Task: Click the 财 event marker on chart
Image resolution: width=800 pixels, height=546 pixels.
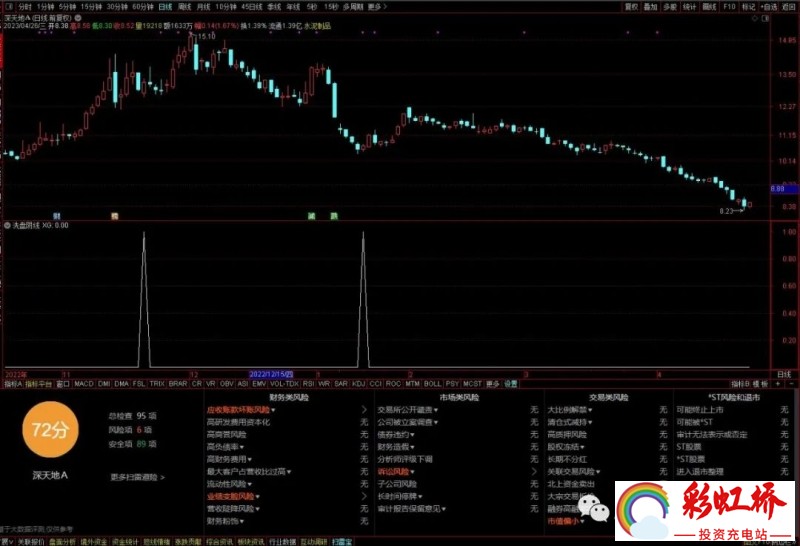Action: (57, 215)
